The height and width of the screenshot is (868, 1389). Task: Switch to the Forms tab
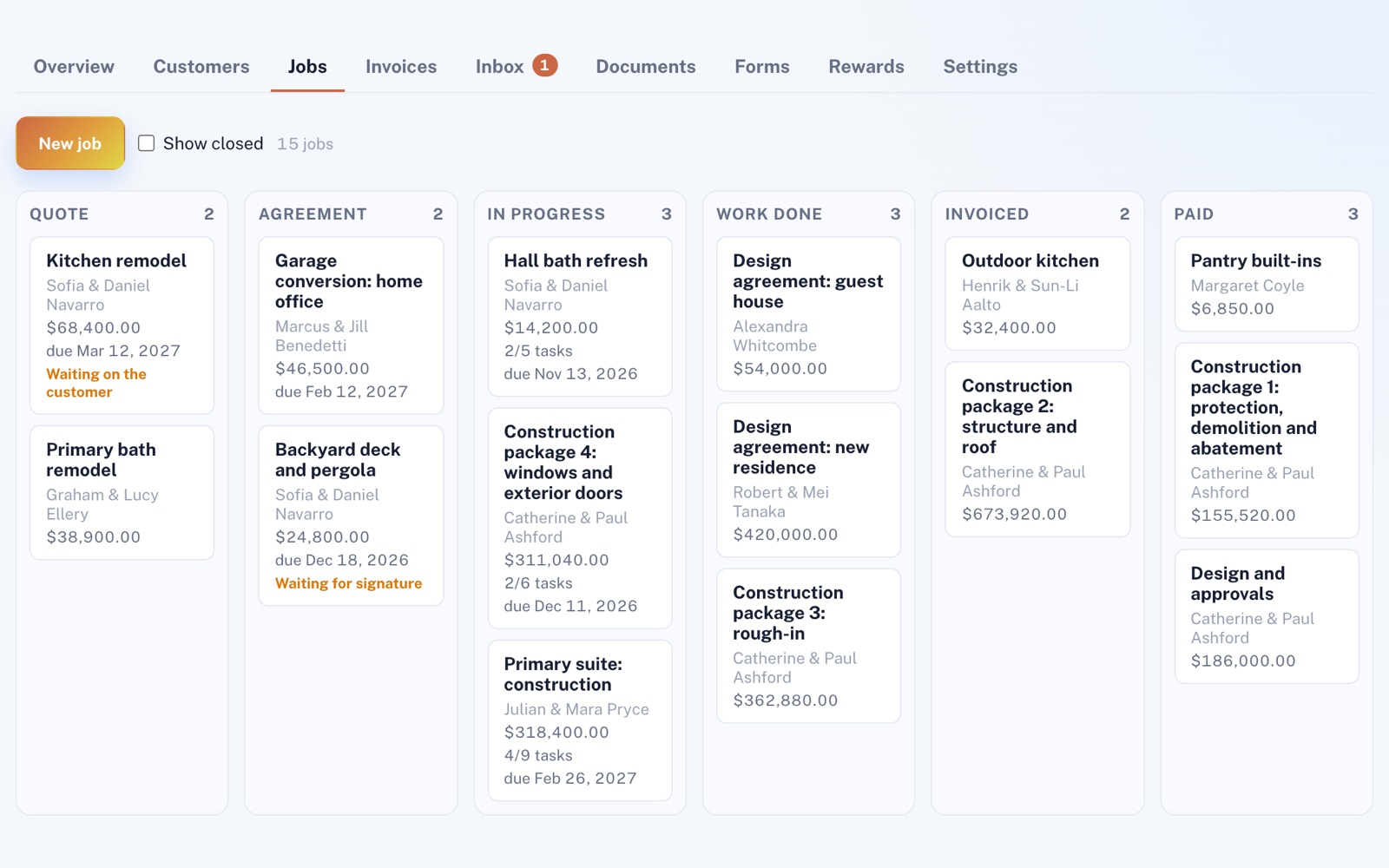(x=762, y=67)
